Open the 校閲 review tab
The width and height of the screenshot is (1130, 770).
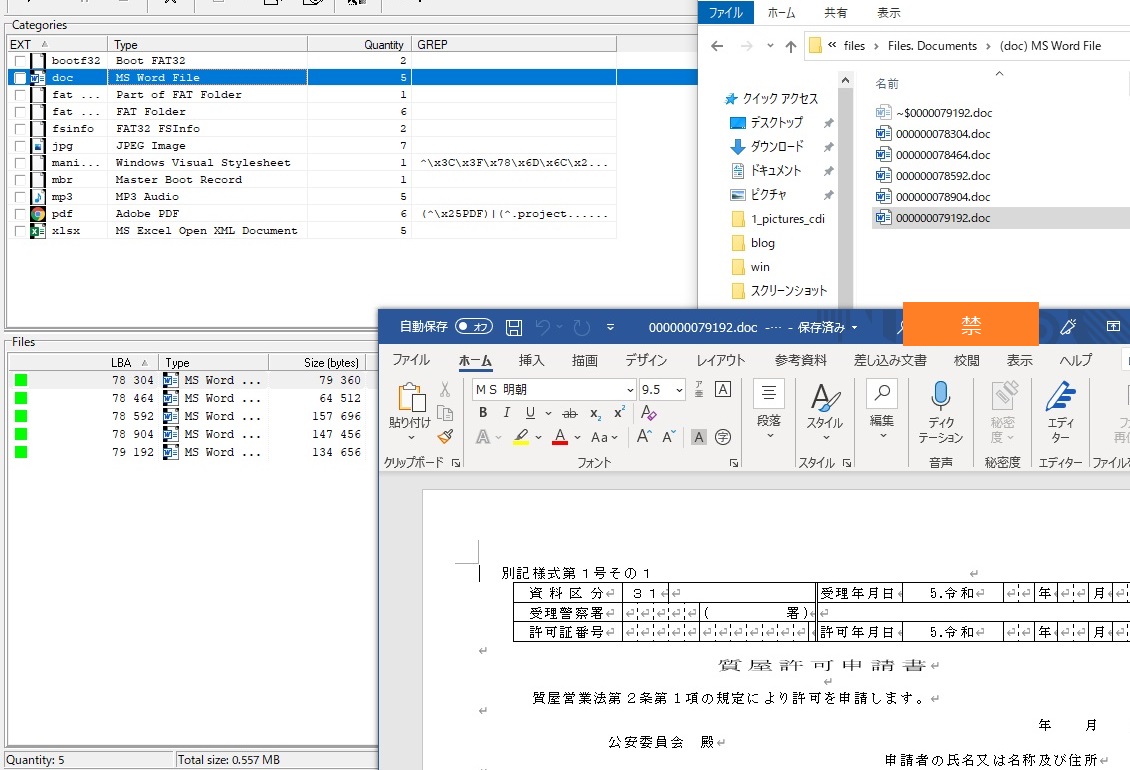pyautogui.click(x=966, y=360)
